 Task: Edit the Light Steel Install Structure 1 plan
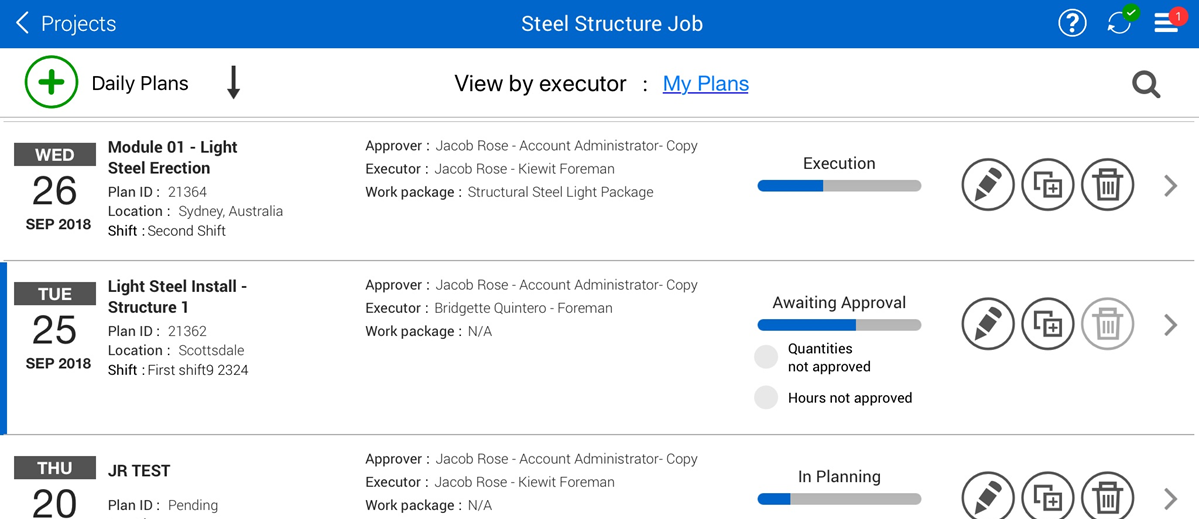pos(987,324)
